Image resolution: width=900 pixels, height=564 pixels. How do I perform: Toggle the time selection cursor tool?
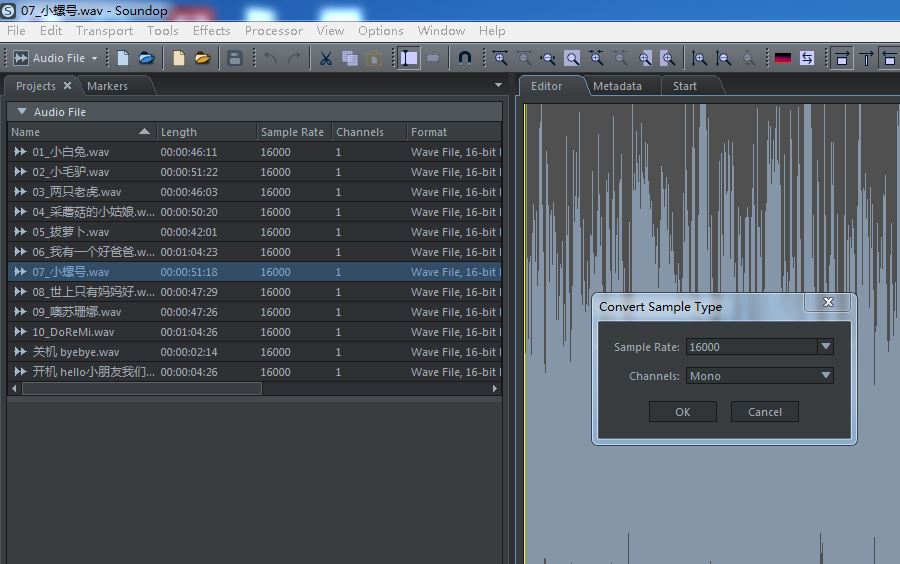pyautogui.click(x=409, y=58)
